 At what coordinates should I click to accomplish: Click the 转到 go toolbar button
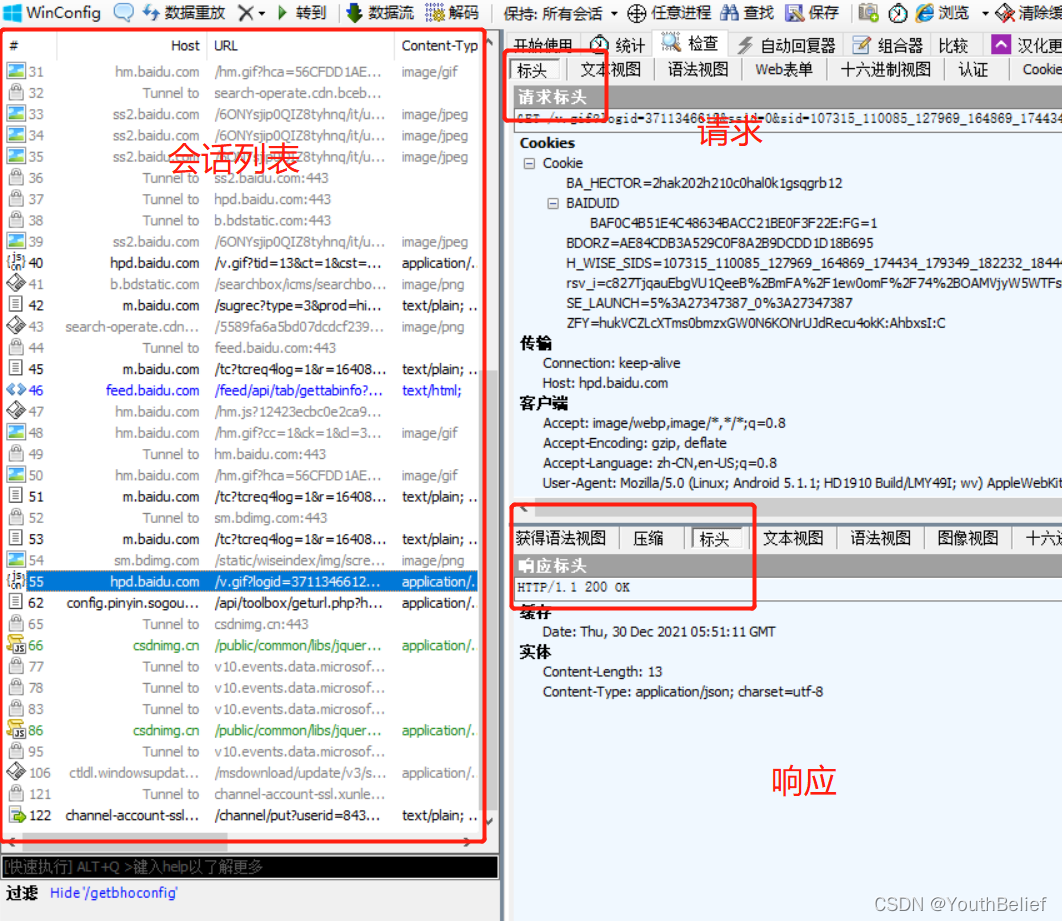coord(302,12)
